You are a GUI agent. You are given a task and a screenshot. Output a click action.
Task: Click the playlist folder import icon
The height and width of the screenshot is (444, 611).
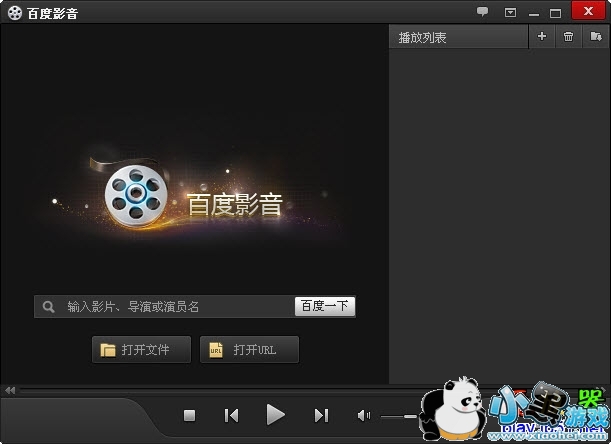[596, 37]
